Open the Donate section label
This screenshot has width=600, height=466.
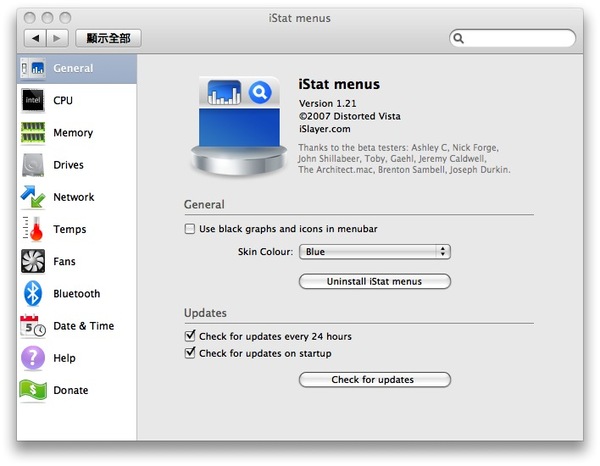pyautogui.click(x=71, y=390)
